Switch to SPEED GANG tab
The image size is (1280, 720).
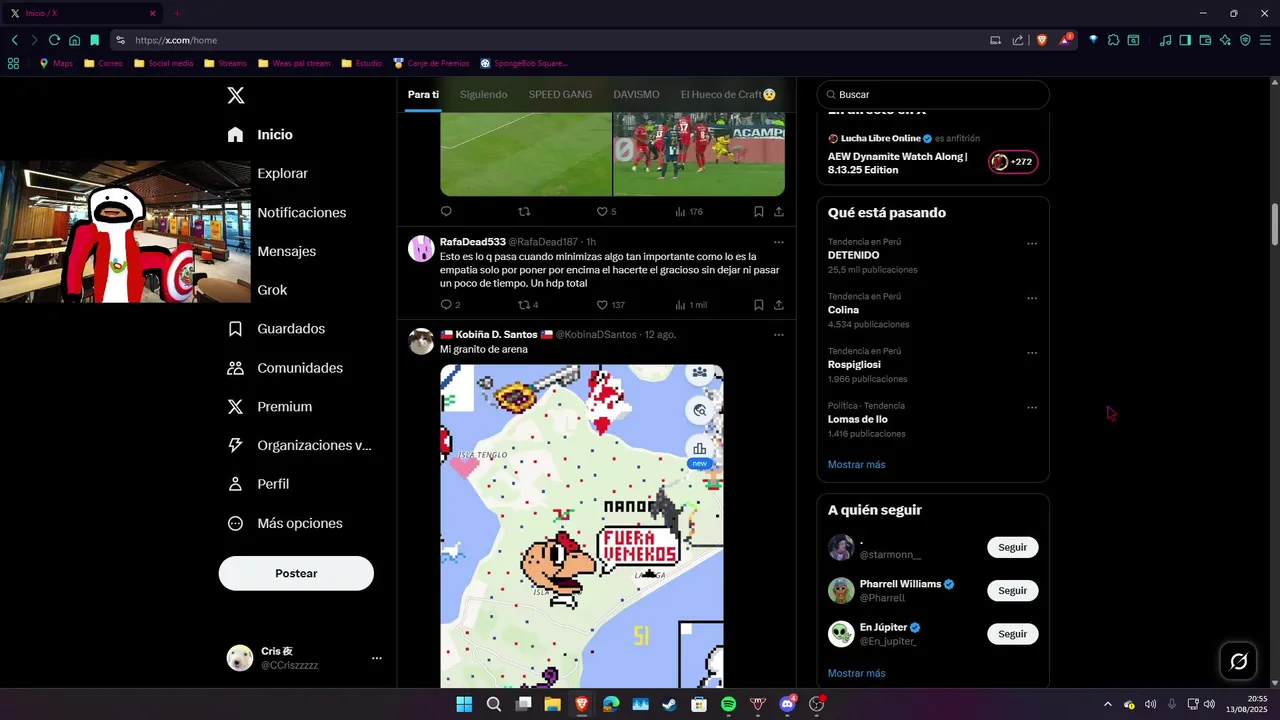tap(560, 94)
